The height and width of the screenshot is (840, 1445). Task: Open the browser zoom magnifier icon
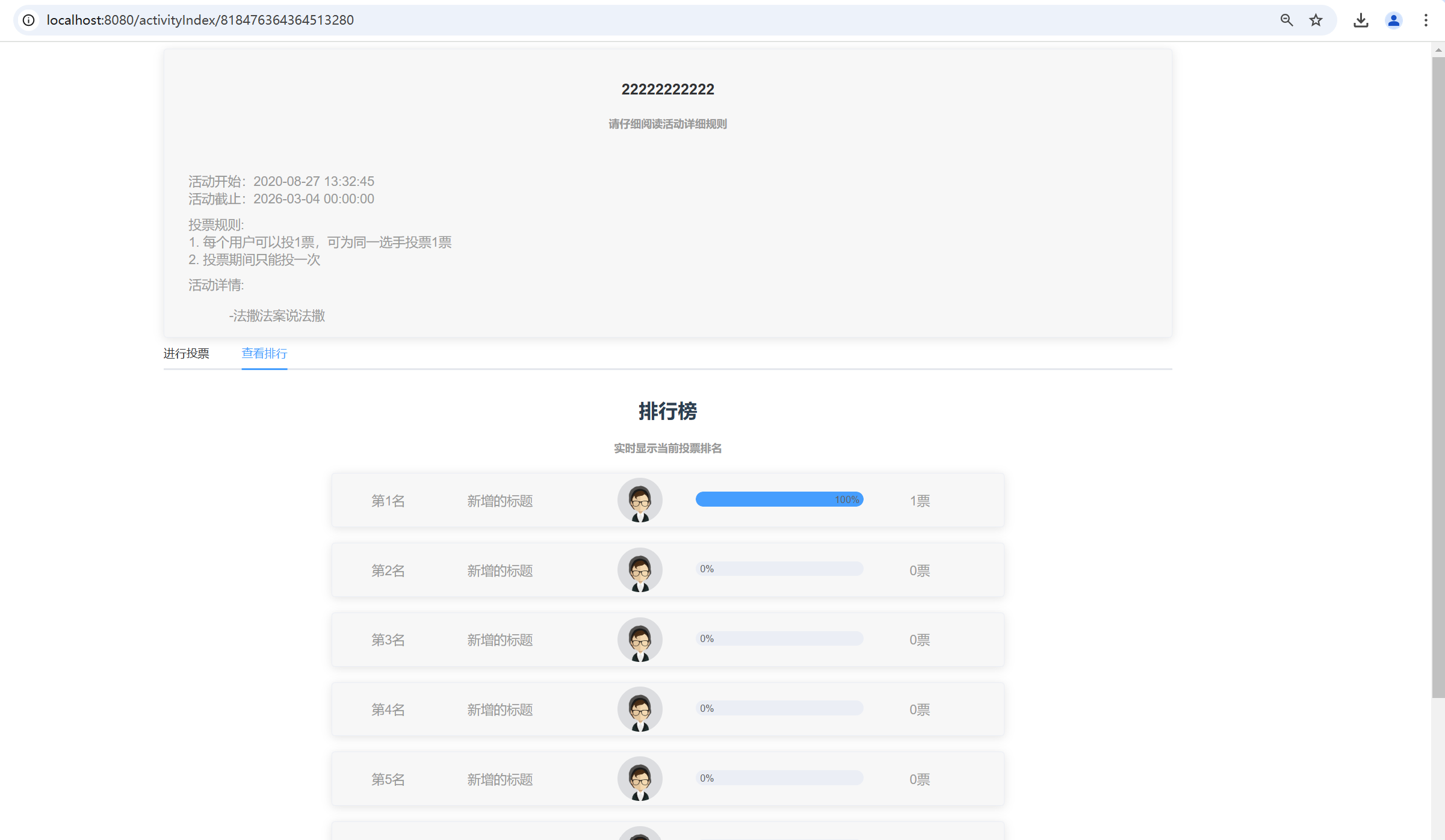[x=1286, y=20]
